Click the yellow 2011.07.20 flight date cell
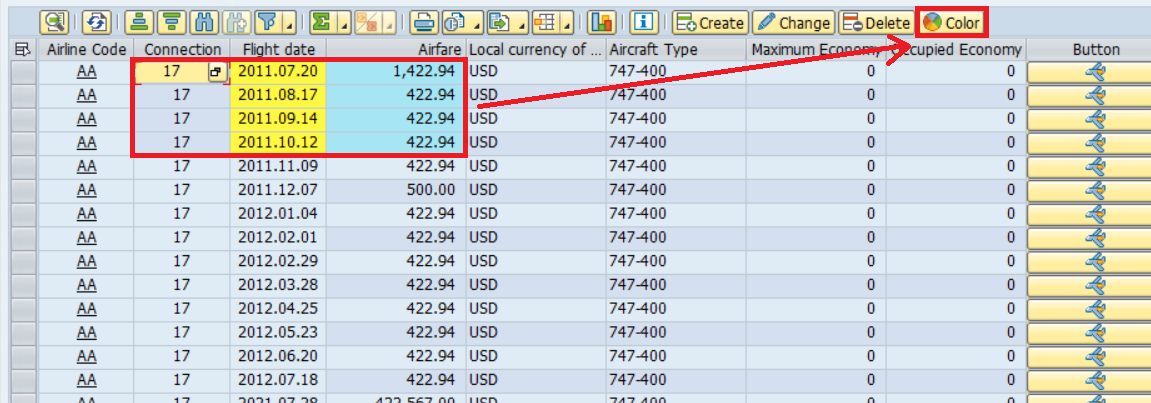The height and width of the screenshot is (403, 1151). pyautogui.click(x=278, y=72)
